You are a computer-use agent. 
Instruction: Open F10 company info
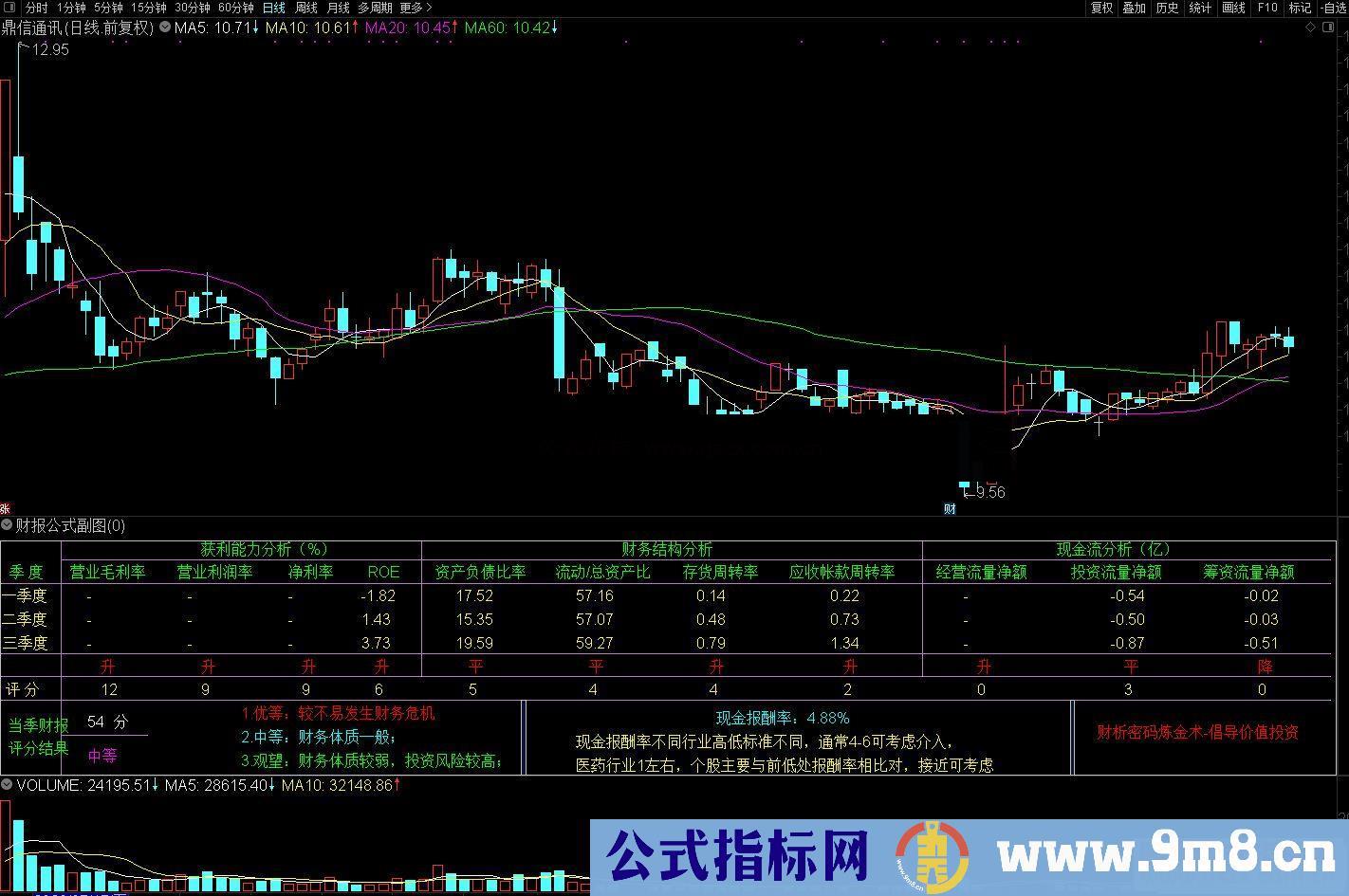point(1266,8)
